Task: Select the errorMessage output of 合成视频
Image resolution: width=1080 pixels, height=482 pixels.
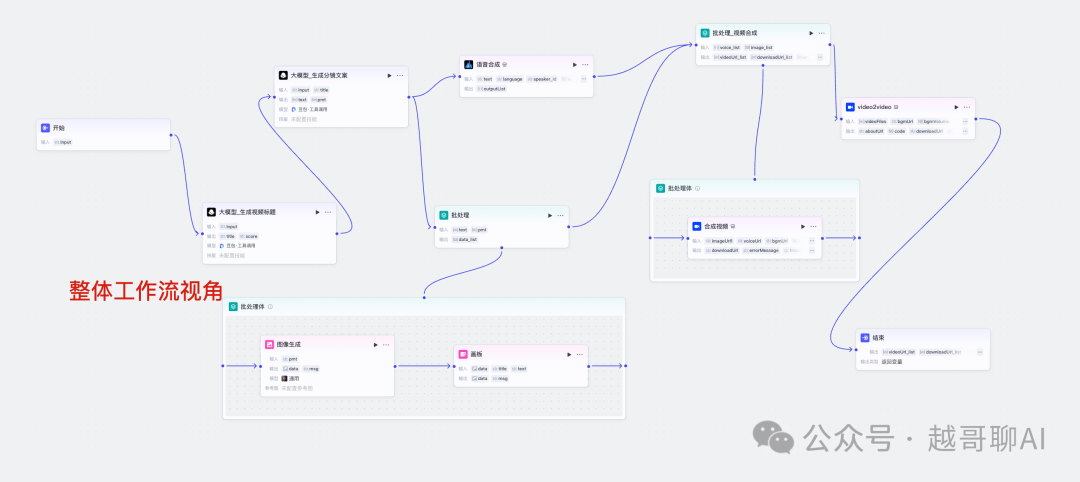Action: tap(761, 251)
